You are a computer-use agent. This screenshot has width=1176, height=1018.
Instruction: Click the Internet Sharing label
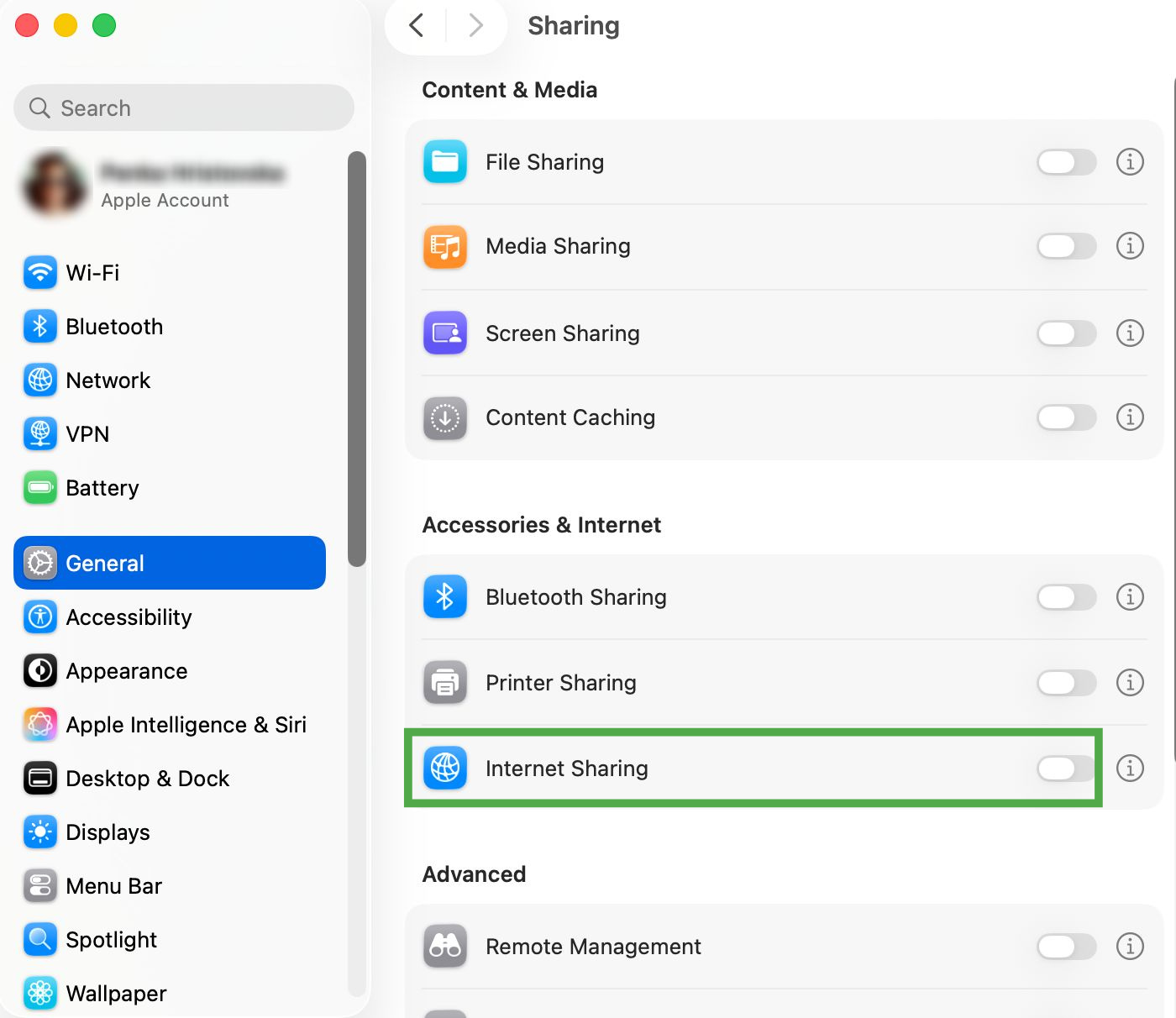click(x=567, y=769)
